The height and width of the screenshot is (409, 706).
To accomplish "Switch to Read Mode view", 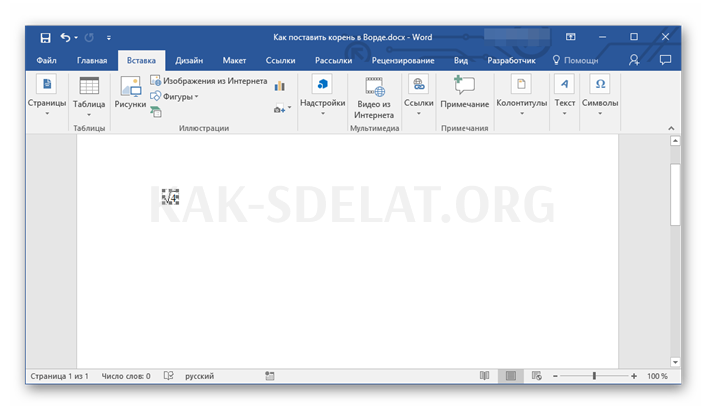I will 484,376.
